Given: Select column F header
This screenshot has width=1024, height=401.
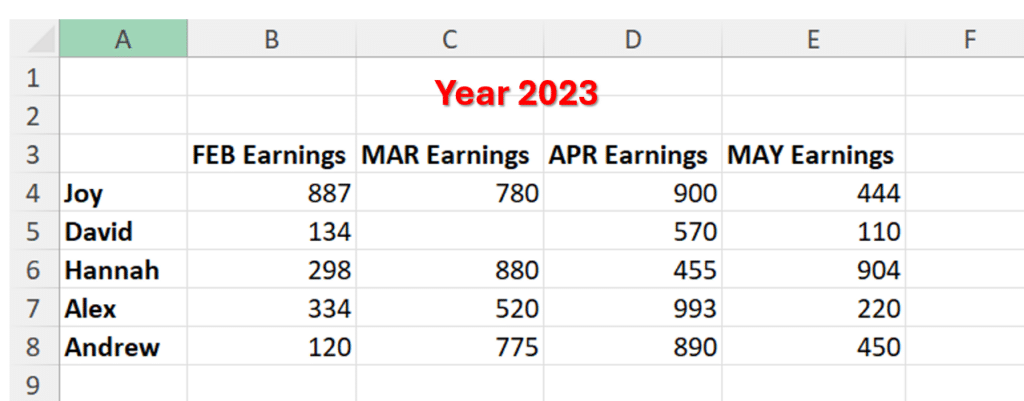Looking at the screenshot, I should (x=965, y=39).
